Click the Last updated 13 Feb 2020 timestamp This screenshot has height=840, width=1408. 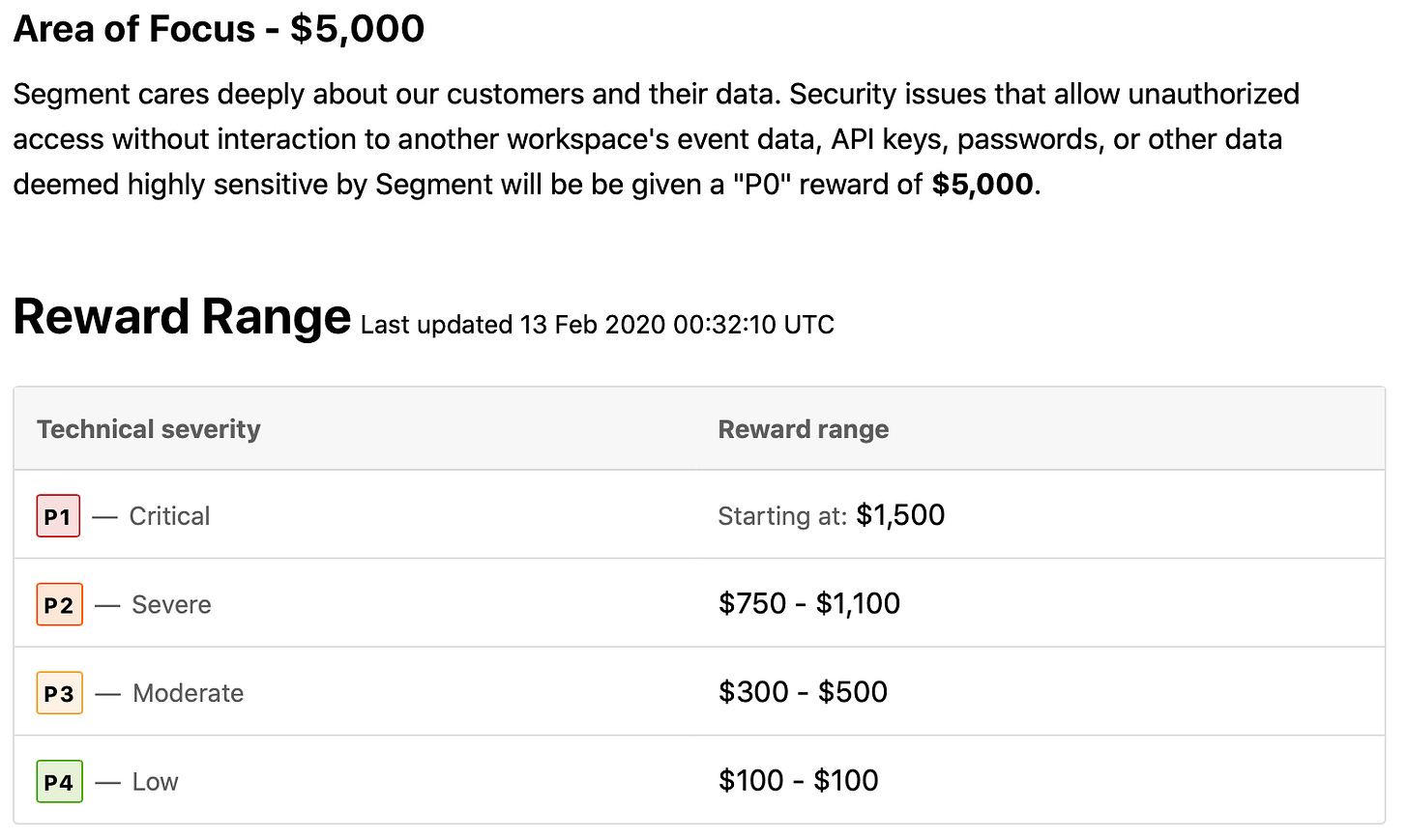(598, 325)
